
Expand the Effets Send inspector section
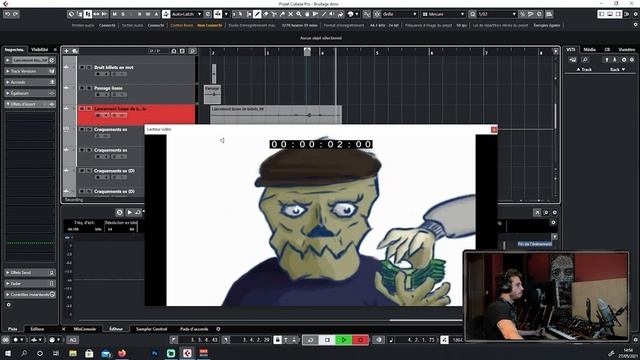pos(30,272)
